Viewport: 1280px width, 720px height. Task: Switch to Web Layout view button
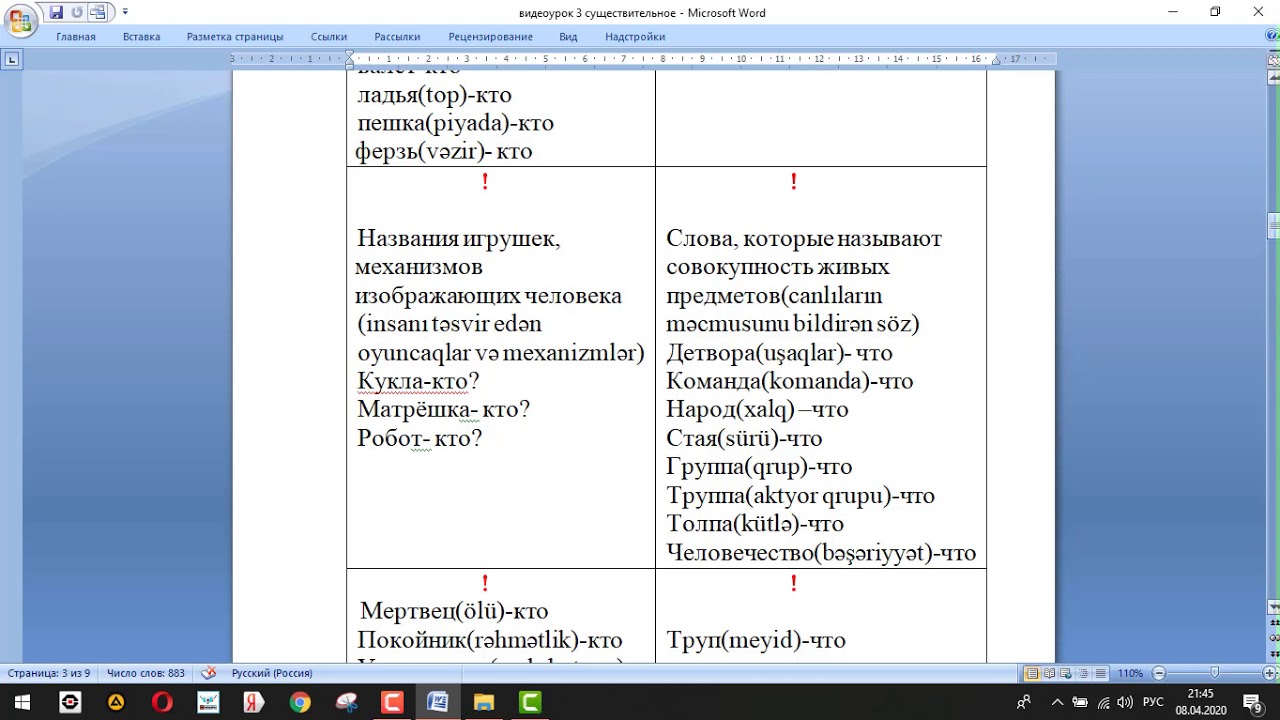coord(1067,673)
